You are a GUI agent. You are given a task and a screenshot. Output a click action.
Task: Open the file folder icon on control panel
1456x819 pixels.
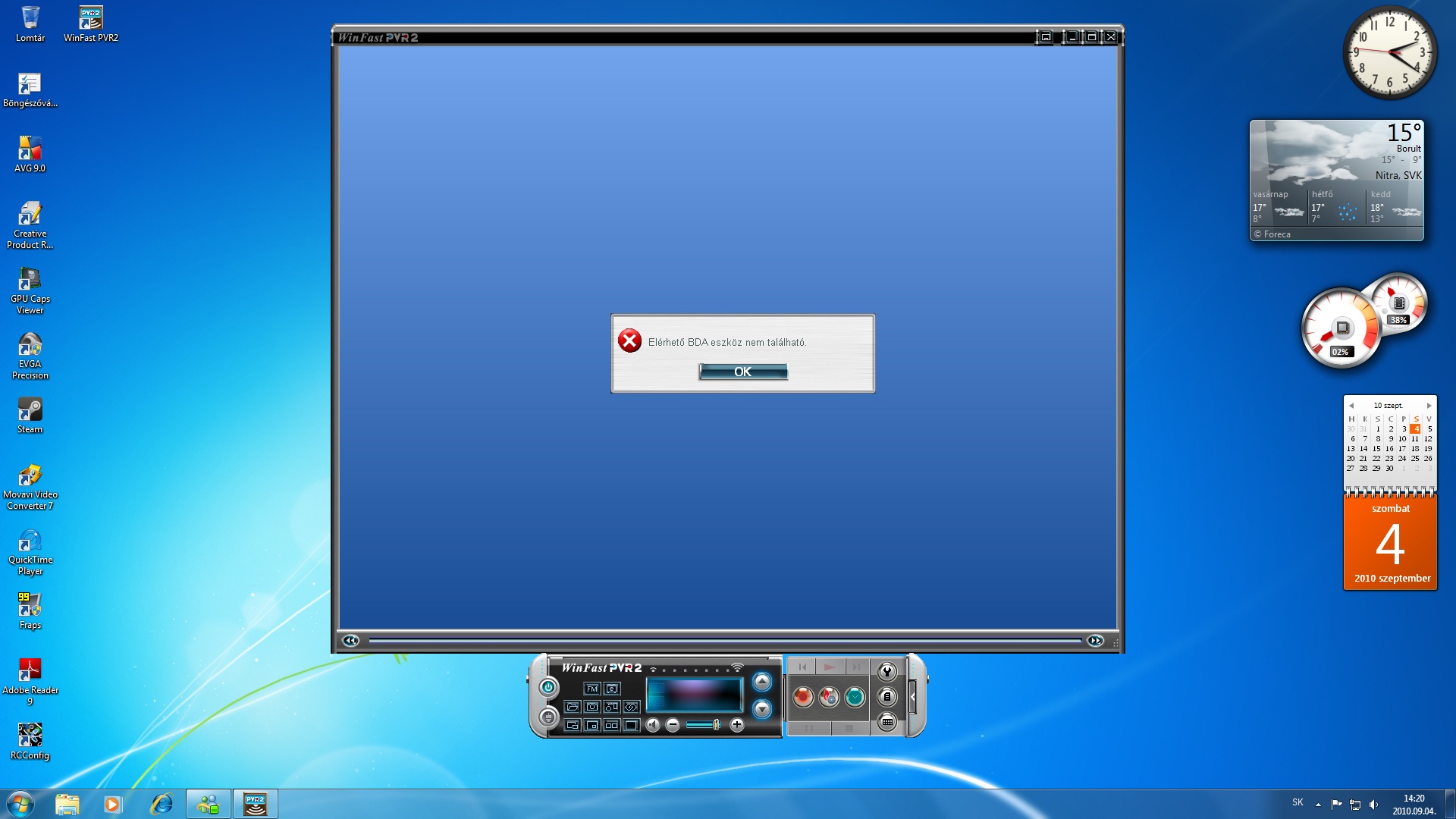573,707
